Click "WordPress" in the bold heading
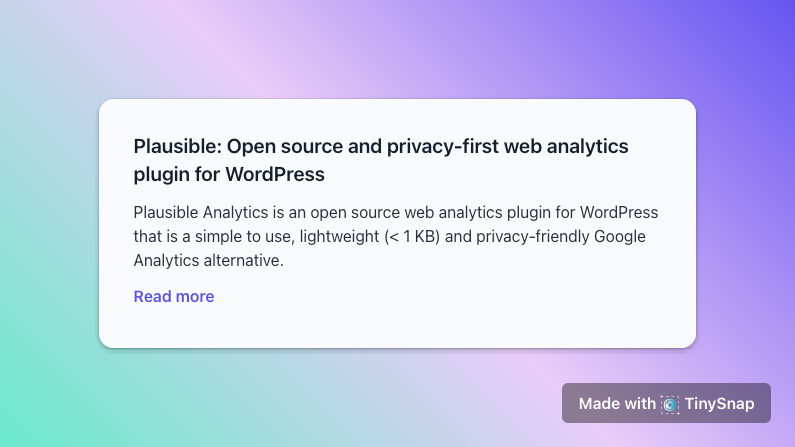795x447 pixels. tap(275, 174)
